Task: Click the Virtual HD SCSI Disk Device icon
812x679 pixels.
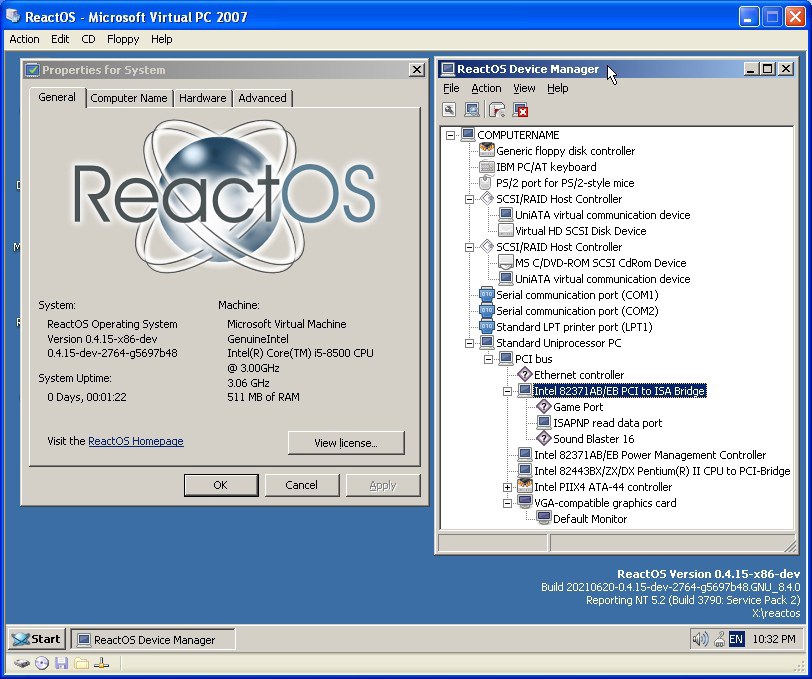Action: coord(505,230)
